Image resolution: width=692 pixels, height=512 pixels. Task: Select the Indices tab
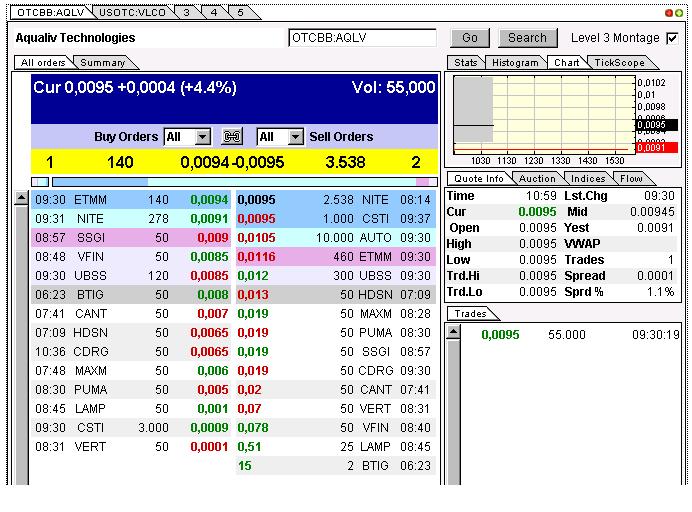pos(588,178)
